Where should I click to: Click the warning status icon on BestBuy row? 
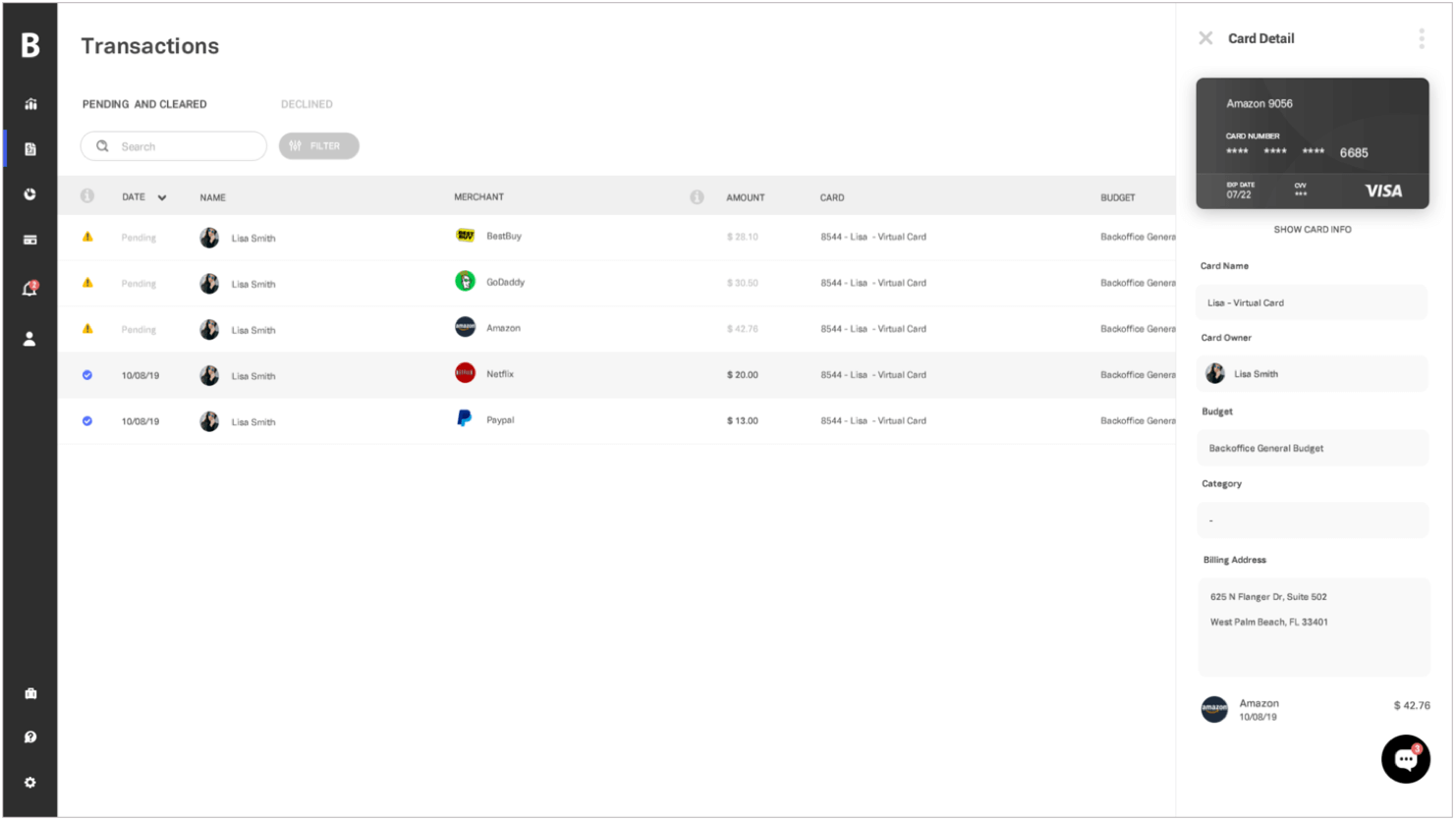tap(87, 237)
